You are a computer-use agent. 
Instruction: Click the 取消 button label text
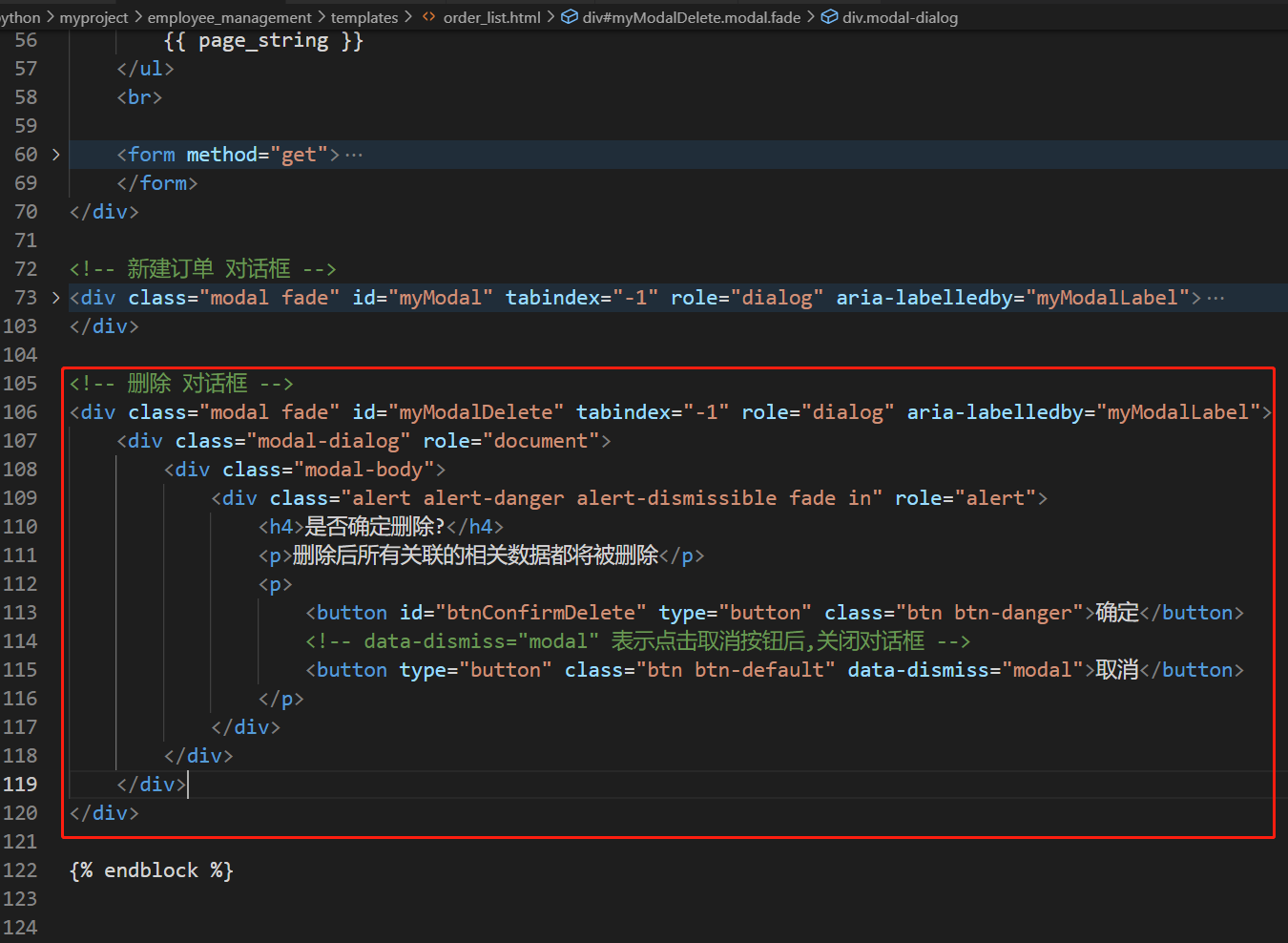click(x=1117, y=670)
